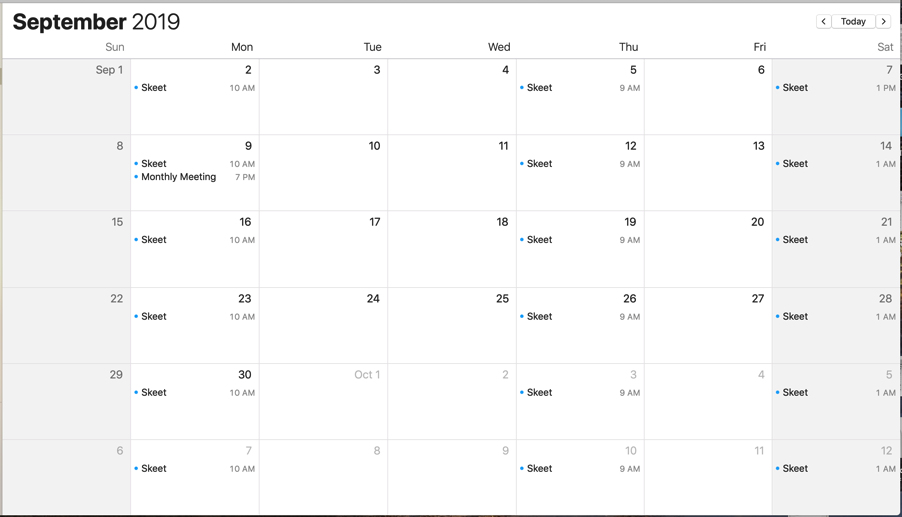Click the Today button

pyautogui.click(x=853, y=21)
